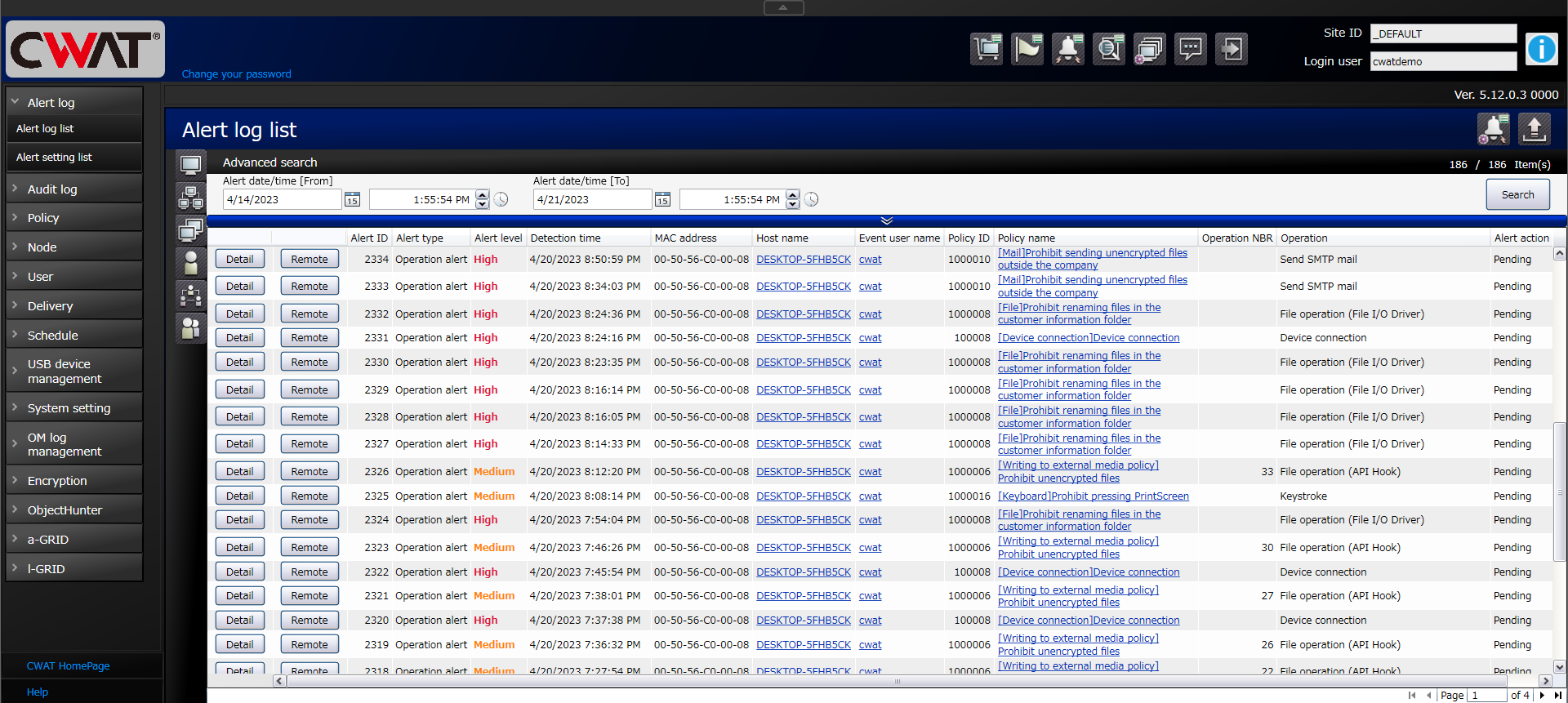The image size is (1568, 703).
Task: Click the export upload arrow icon
Action: 1534,129
